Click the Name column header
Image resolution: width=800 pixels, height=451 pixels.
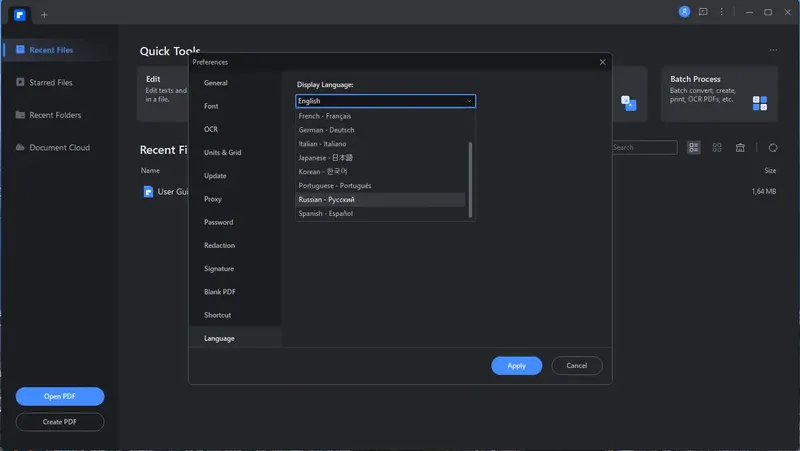(x=151, y=170)
